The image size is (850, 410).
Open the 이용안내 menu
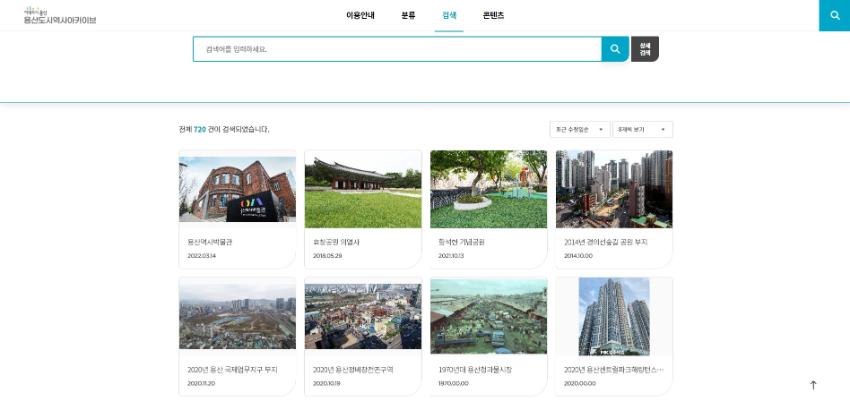359,16
